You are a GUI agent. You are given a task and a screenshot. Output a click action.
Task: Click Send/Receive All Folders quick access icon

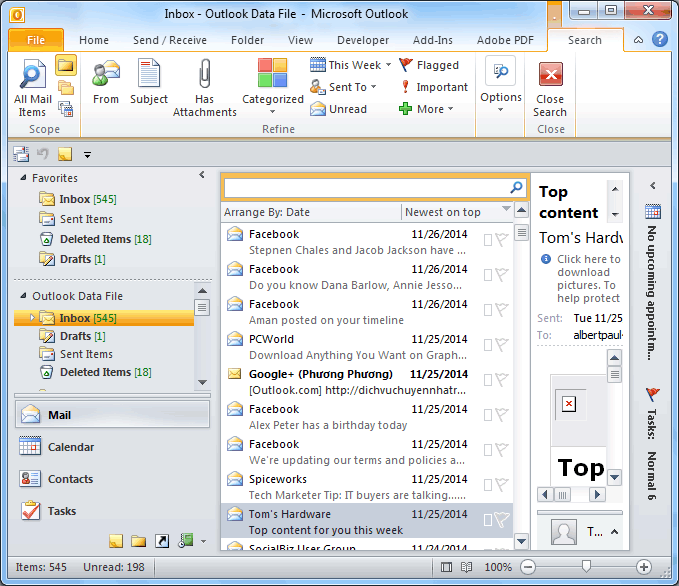point(21,154)
